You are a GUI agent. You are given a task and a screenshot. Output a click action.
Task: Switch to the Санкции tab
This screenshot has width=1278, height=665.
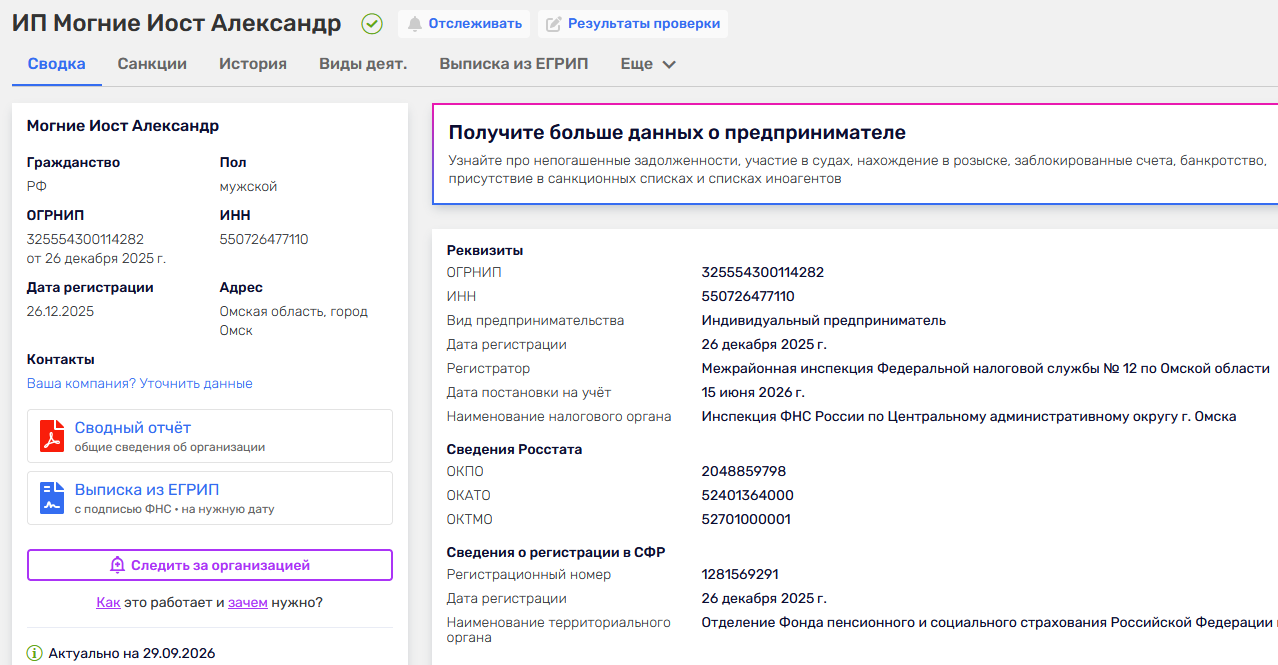point(152,64)
